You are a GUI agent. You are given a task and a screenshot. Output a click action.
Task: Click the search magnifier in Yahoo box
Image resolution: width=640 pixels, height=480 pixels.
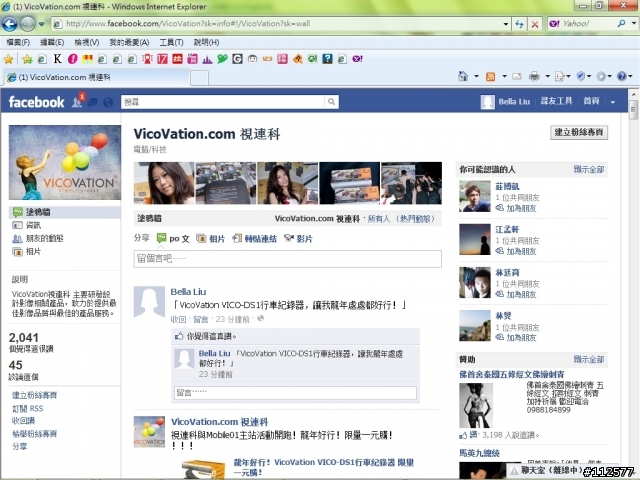[622, 24]
